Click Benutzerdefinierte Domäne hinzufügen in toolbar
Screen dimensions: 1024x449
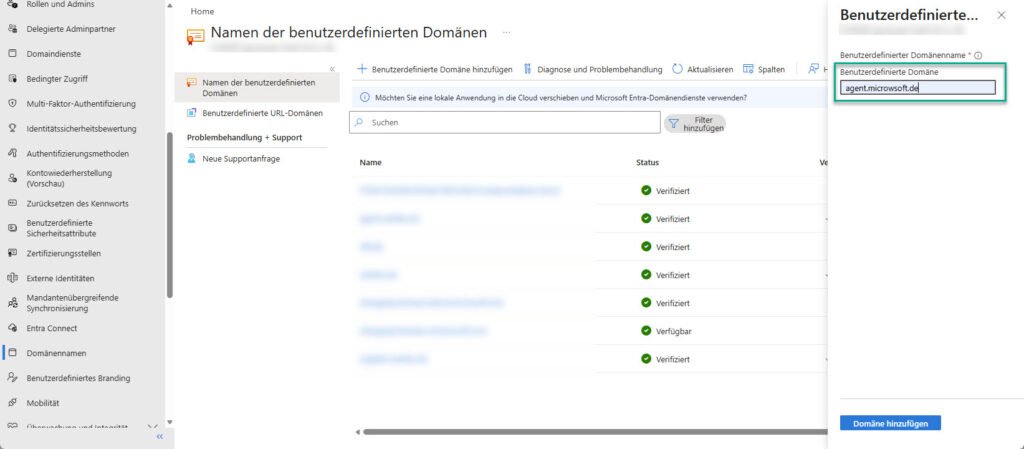[x=435, y=69]
